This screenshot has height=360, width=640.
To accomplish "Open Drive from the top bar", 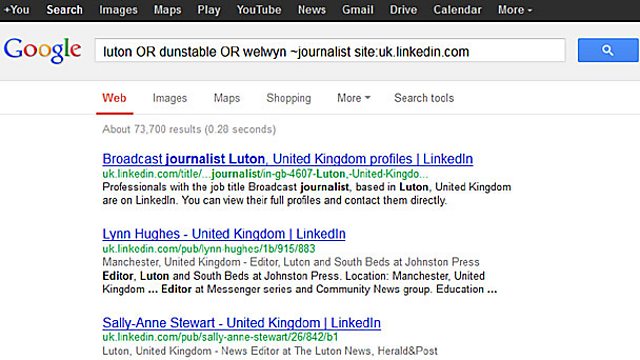I will click(x=403, y=10).
